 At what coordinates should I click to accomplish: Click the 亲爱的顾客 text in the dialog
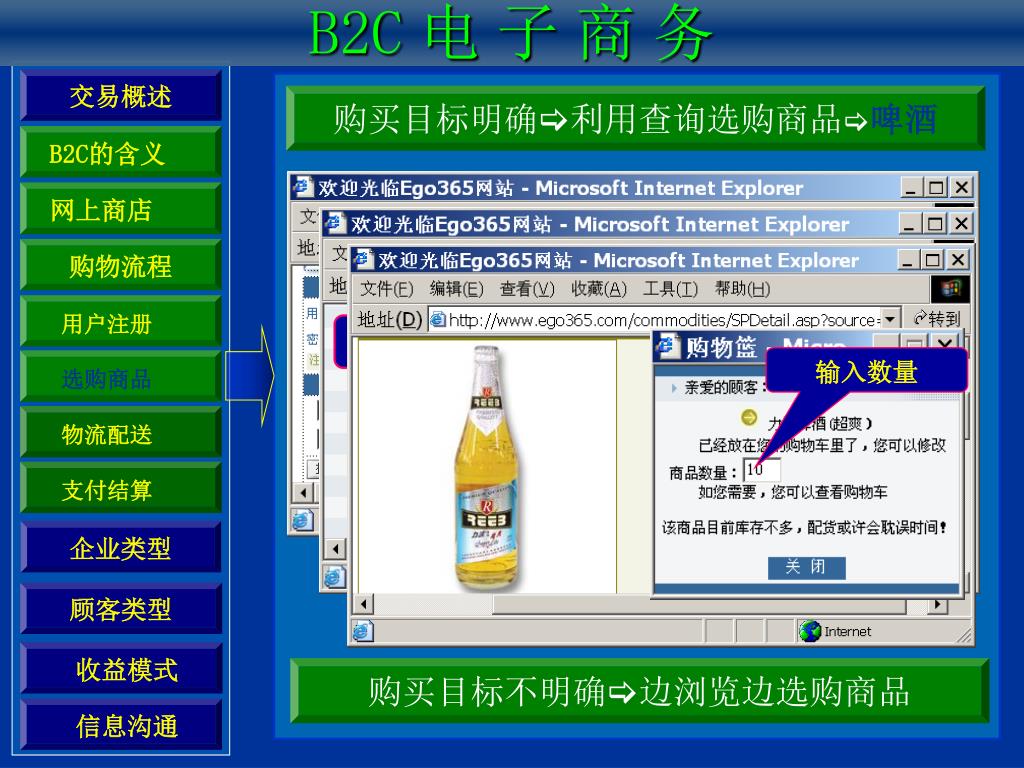720,387
